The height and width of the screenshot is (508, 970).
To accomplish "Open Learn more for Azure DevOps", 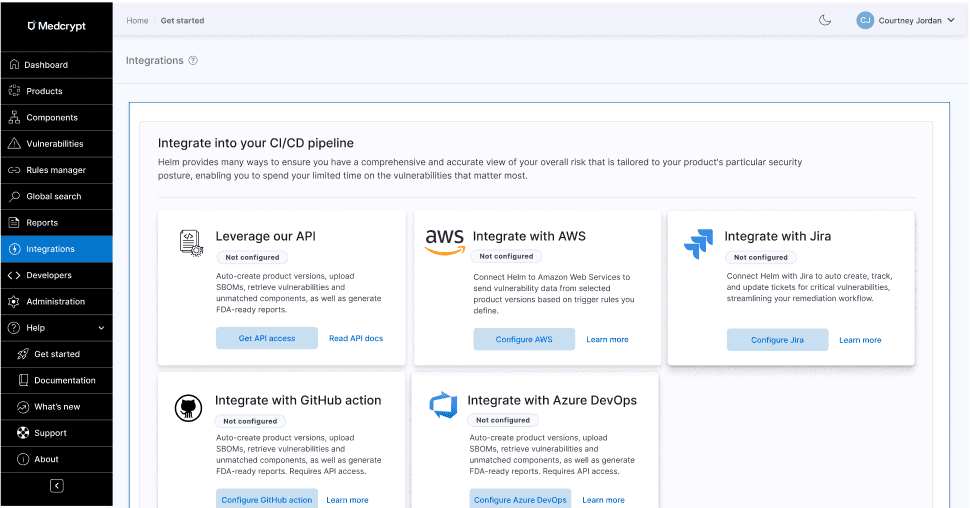I will 603,500.
